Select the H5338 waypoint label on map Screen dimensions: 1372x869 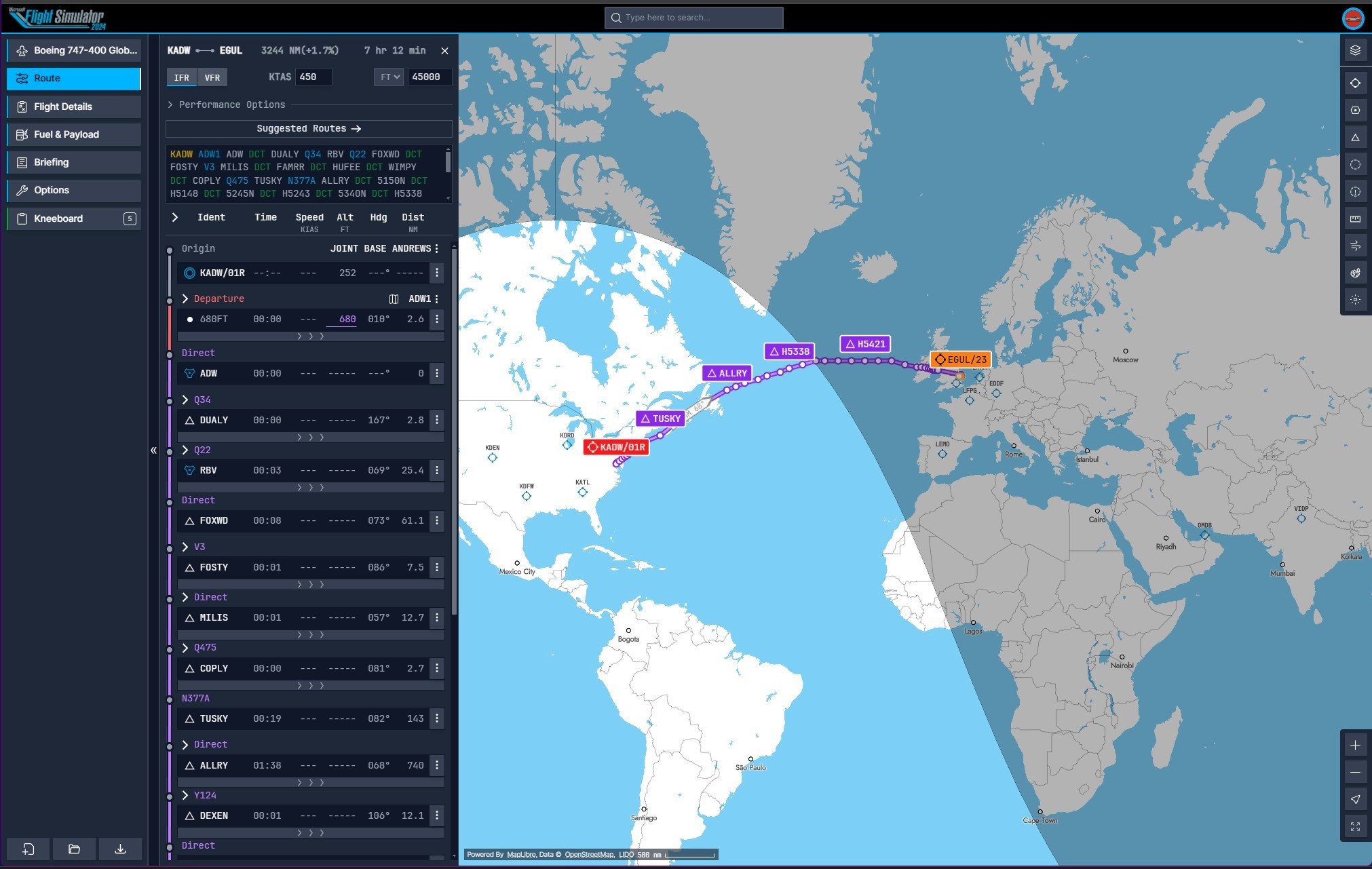(789, 351)
